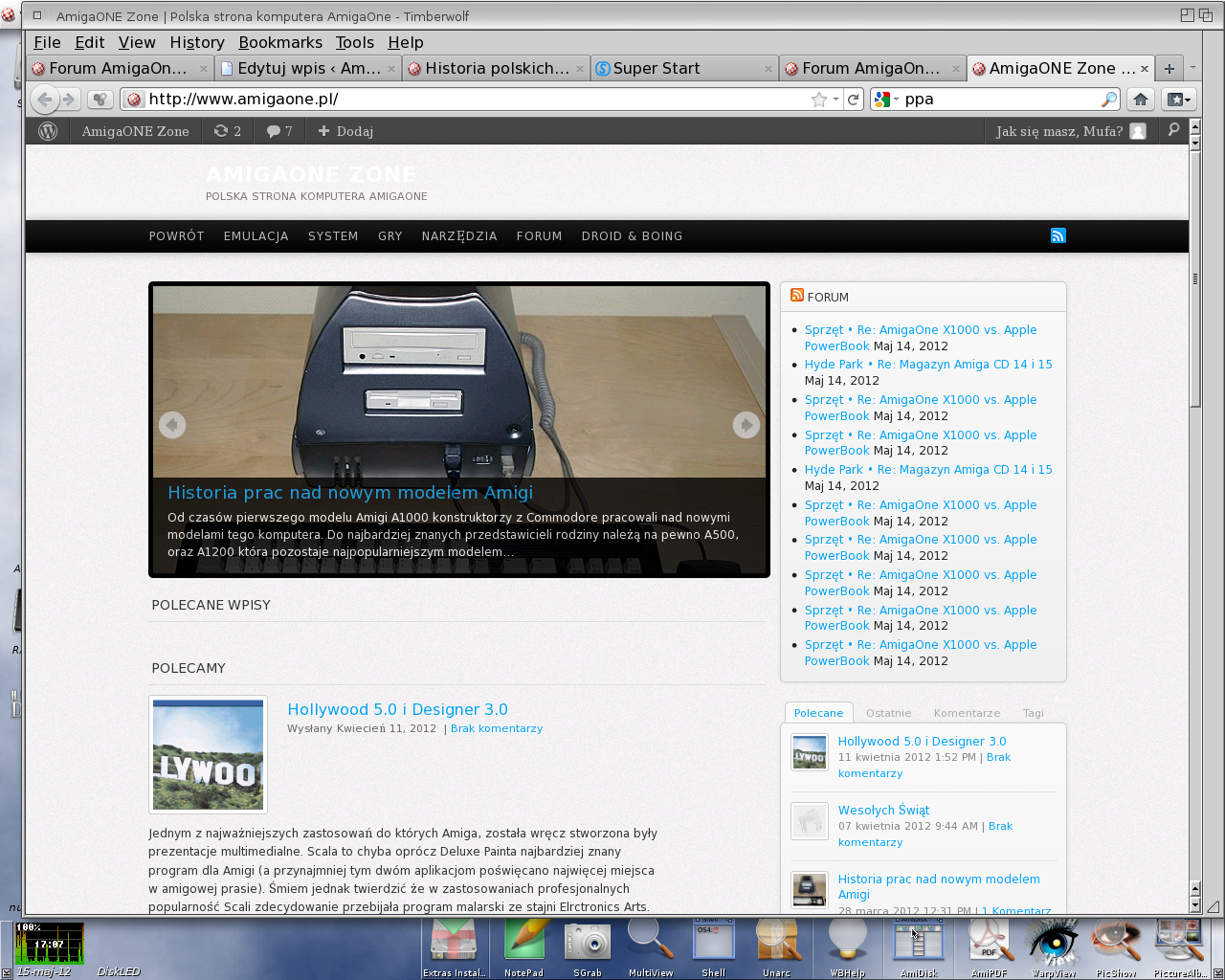This screenshot has width=1225, height=980.
Task: Select the Ostatnie widget tab
Action: click(888, 713)
